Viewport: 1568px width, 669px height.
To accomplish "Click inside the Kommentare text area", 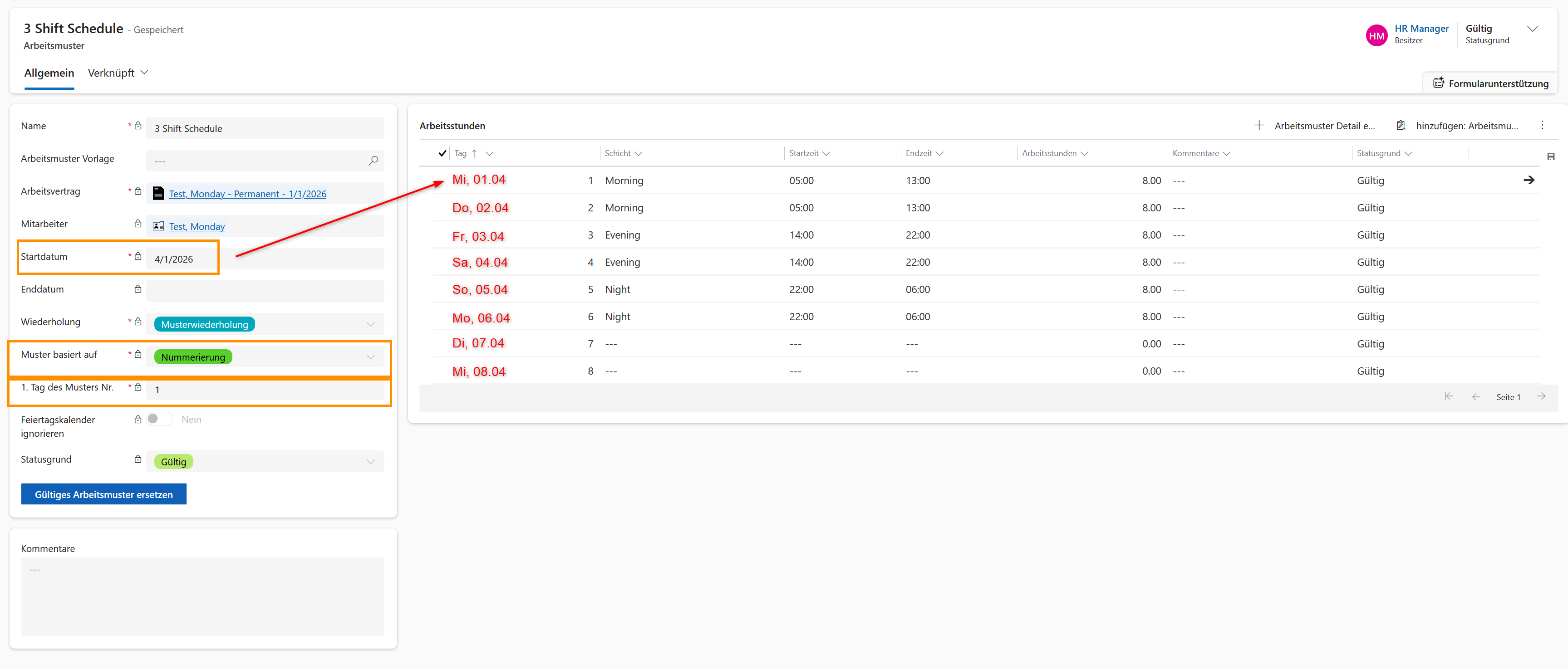I will coord(202,596).
